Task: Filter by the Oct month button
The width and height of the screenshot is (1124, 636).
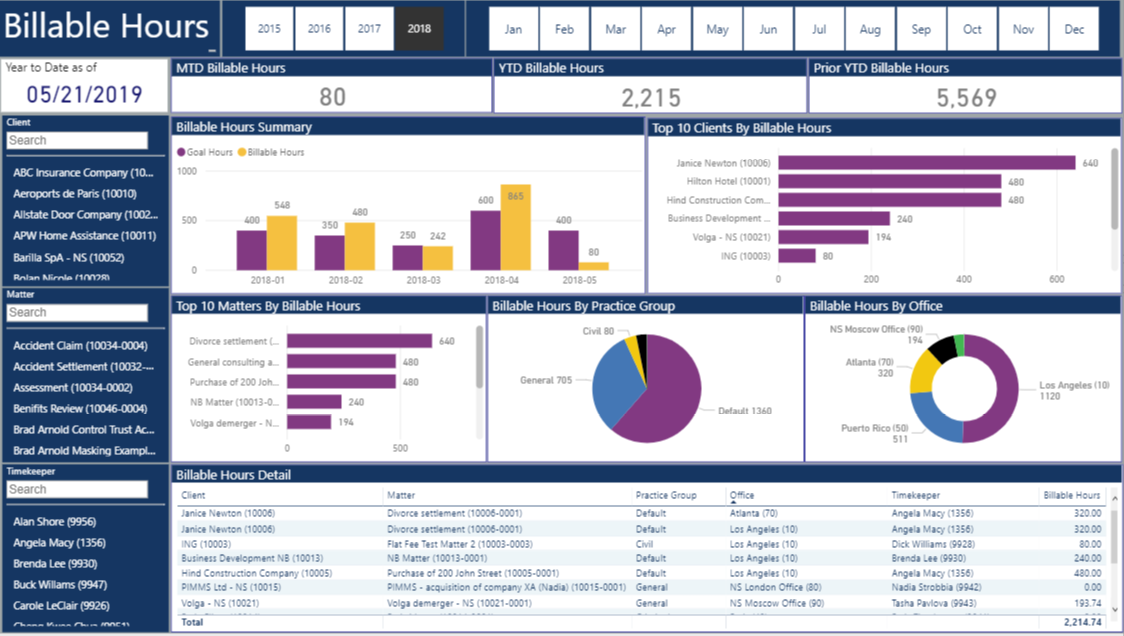Action: tap(972, 29)
